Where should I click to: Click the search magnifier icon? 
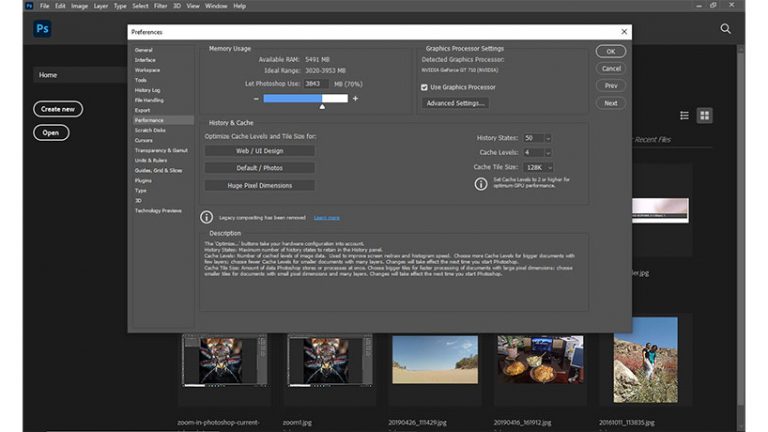725,30
